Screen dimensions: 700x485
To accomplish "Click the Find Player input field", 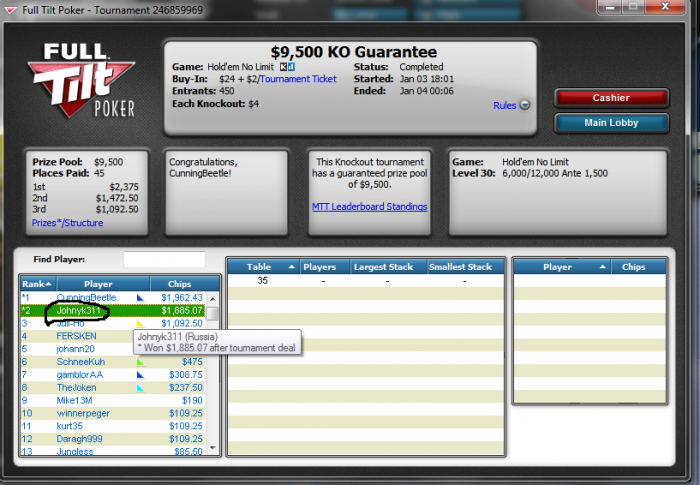I will tap(164, 259).
